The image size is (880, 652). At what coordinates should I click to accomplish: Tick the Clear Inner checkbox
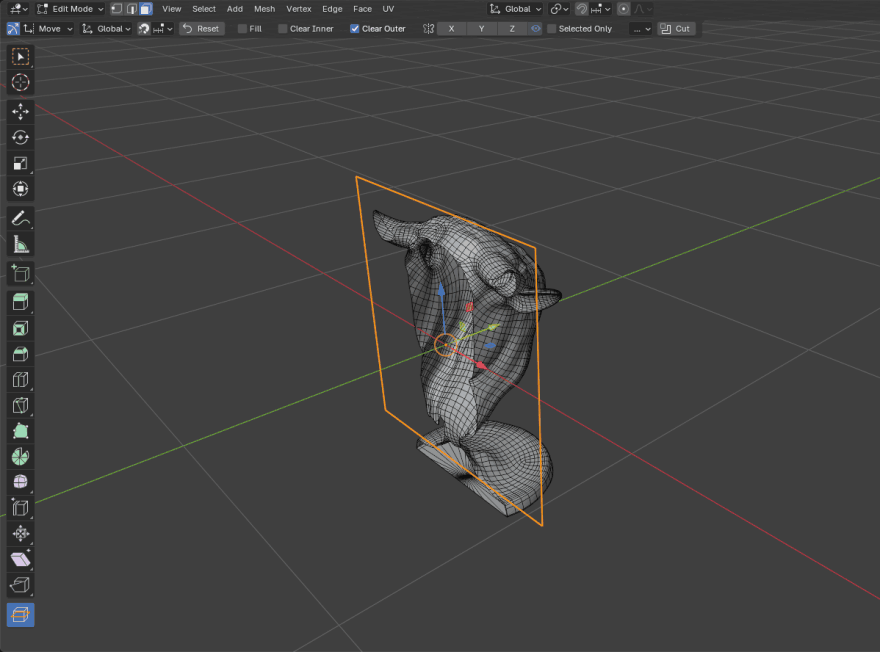[283, 29]
